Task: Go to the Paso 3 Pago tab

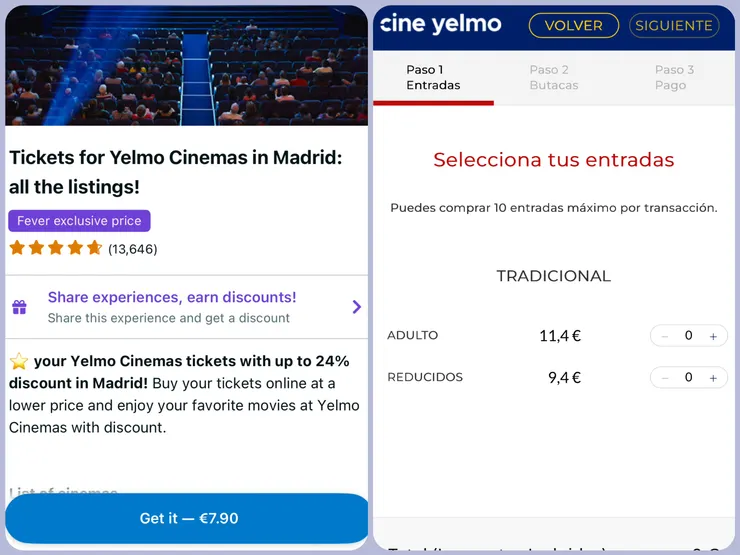Action: (x=674, y=78)
